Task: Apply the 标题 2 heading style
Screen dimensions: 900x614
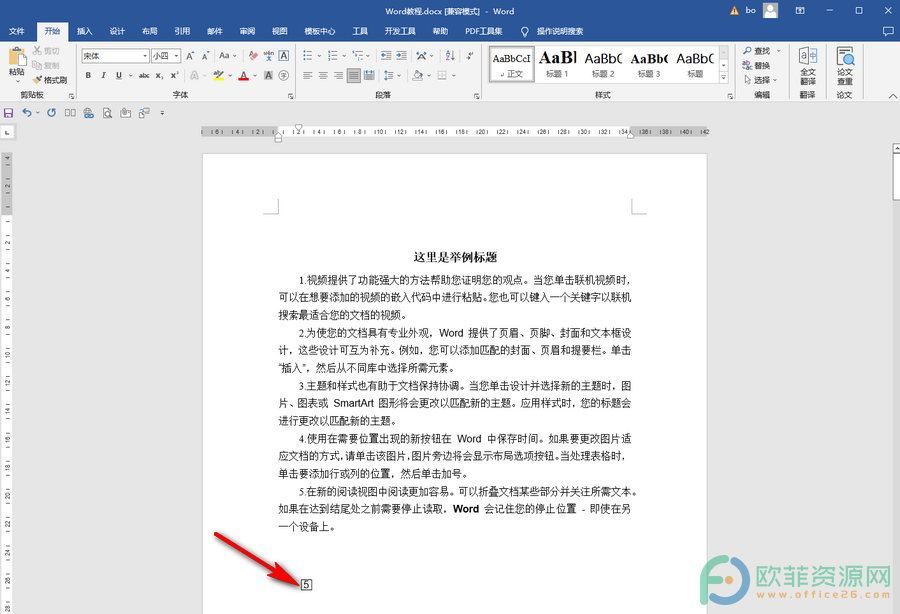Action: (603, 65)
